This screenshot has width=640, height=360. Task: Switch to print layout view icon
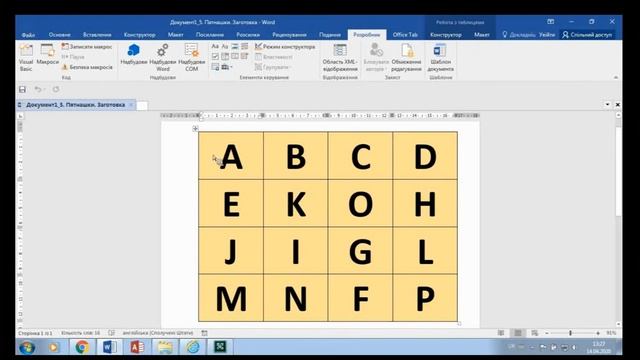[518, 333]
